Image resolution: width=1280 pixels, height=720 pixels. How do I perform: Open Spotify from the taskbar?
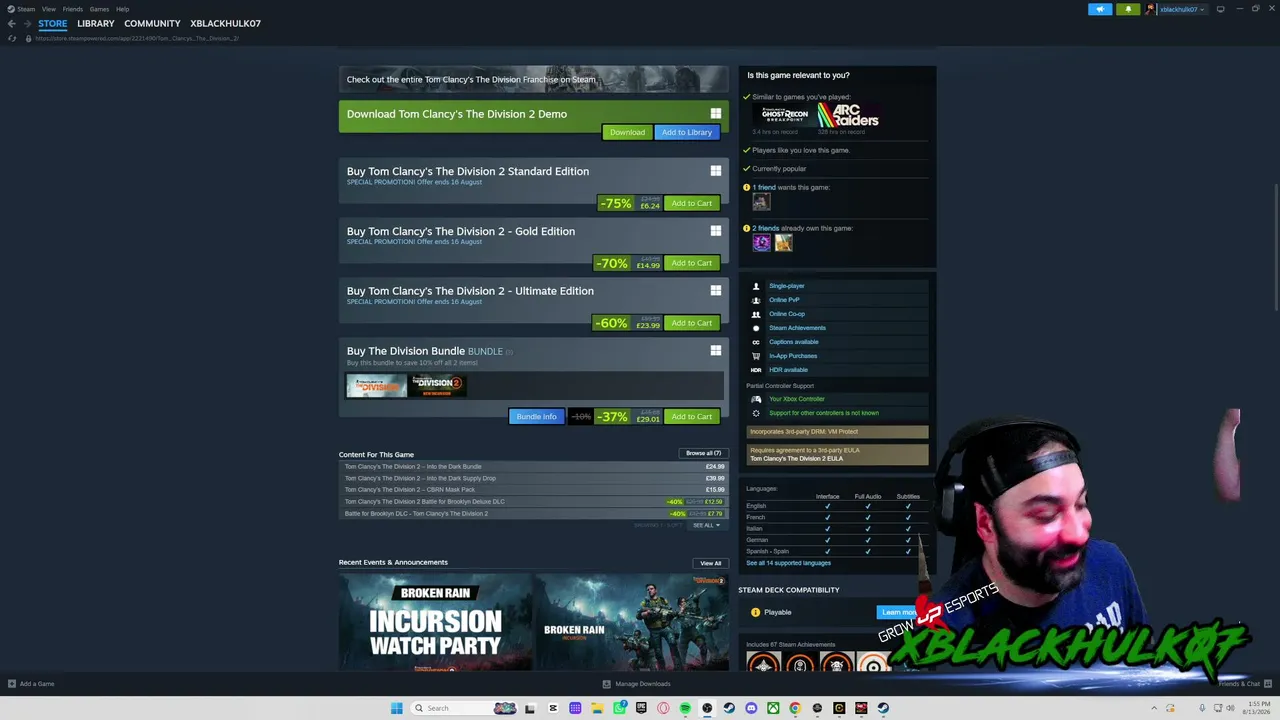(x=685, y=708)
